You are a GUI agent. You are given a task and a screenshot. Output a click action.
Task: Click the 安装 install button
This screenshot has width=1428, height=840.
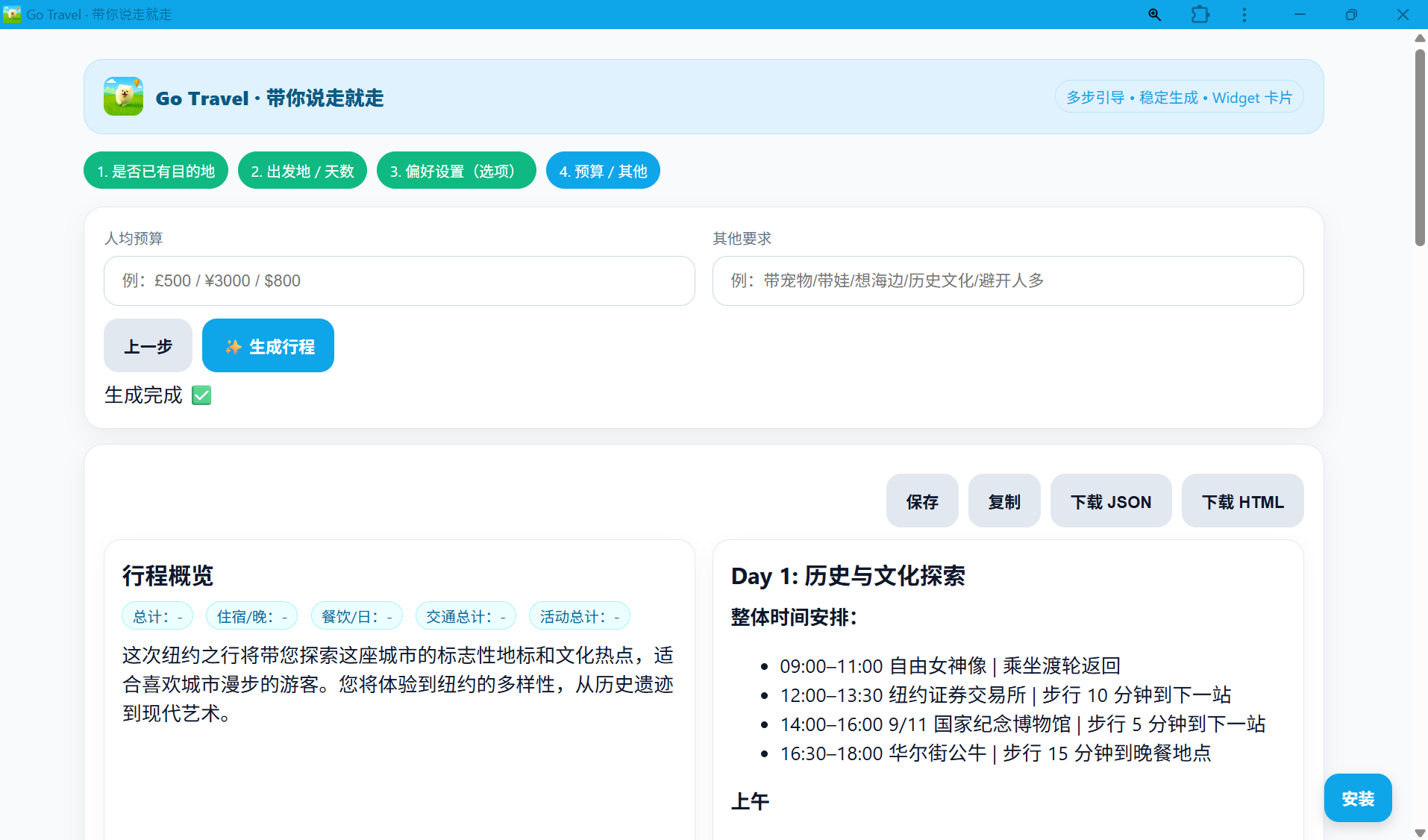point(1358,798)
